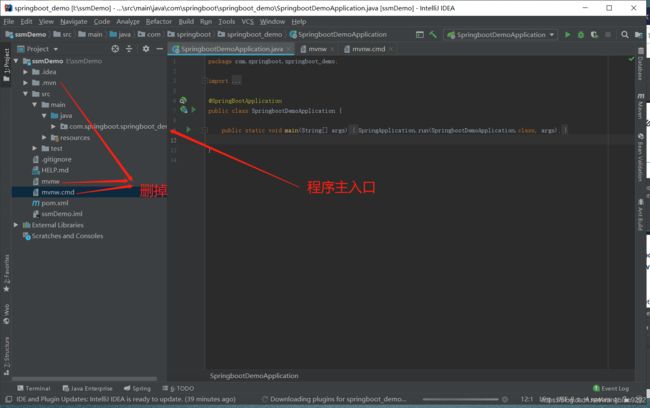
Task: Open the File menu
Action: point(9,22)
